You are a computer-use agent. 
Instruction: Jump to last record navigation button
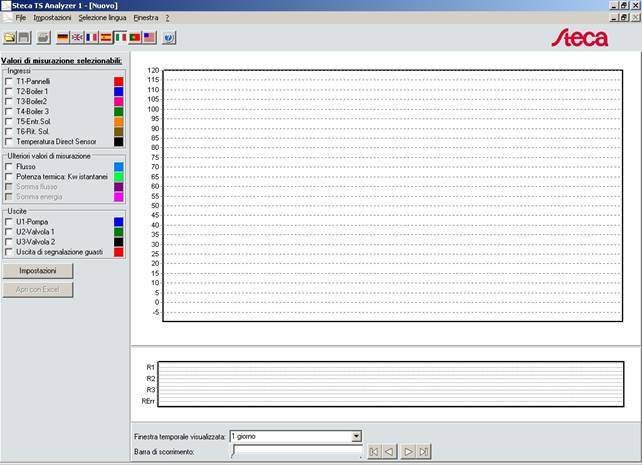(424, 451)
